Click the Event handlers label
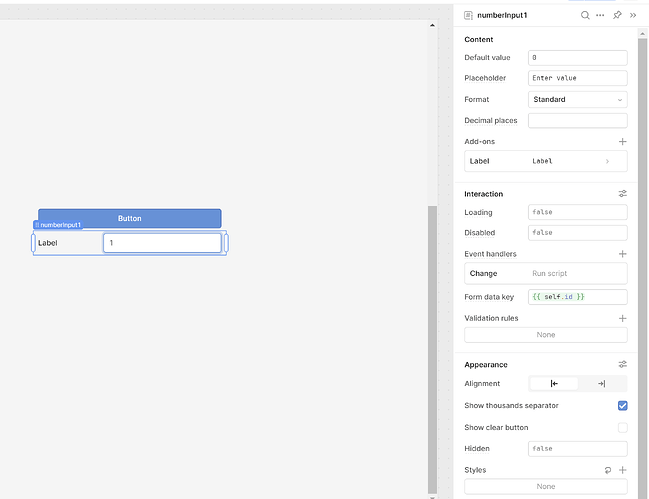The image size is (649, 499). pos(490,254)
